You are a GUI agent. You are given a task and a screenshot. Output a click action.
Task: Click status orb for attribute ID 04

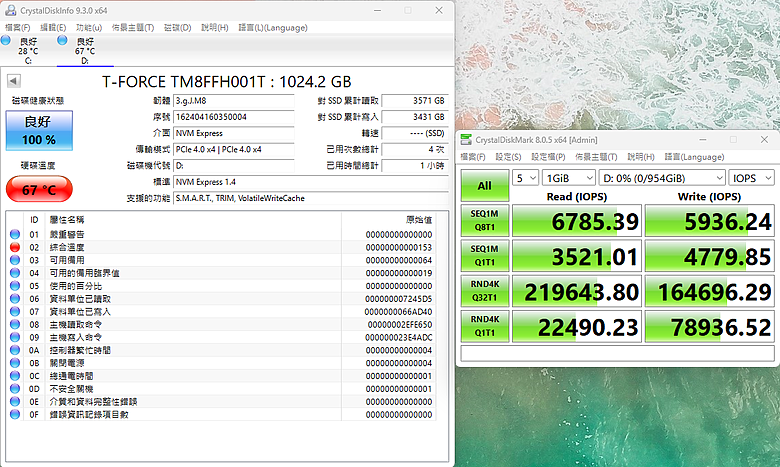(15, 273)
